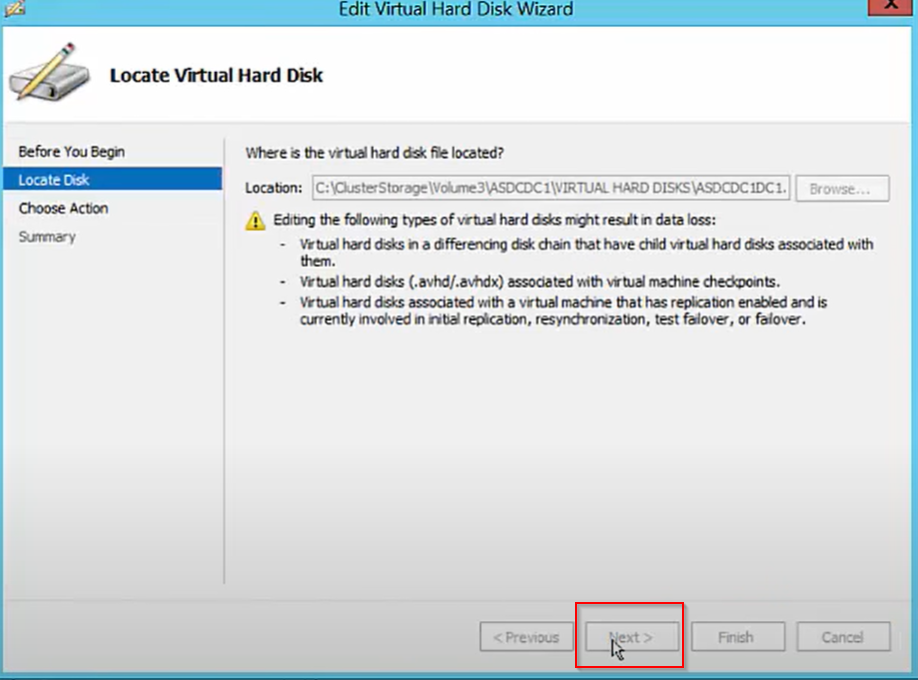Click the differencing disk chain bullet text
Screen dimensions: 918x680
pyautogui.click(x=586, y=252)
